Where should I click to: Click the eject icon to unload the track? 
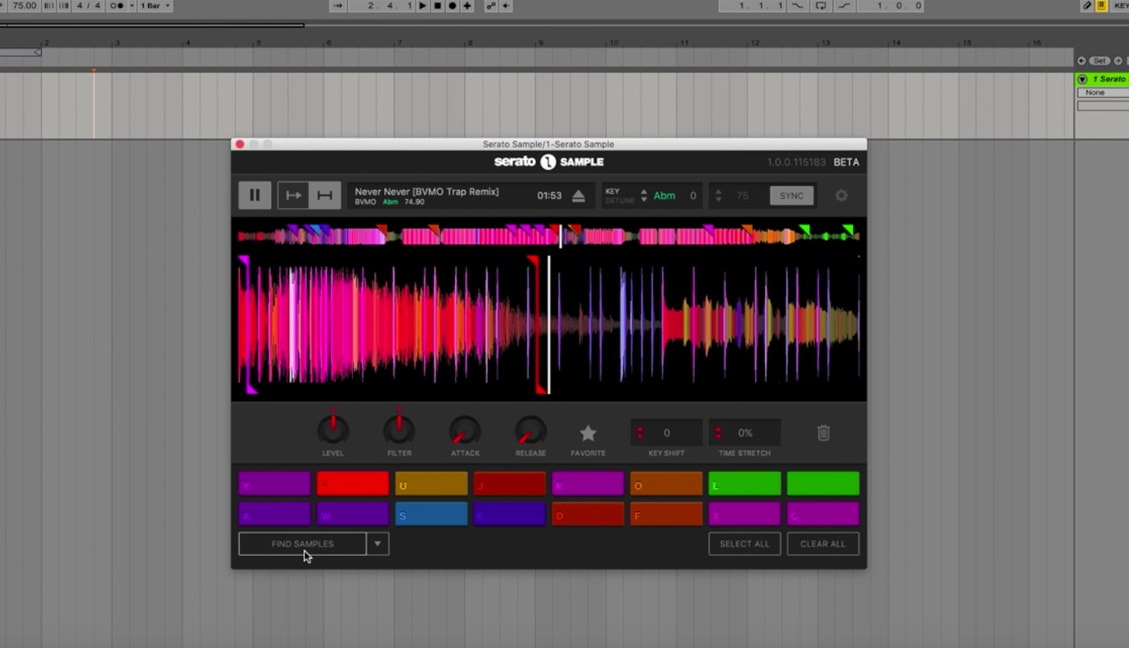tap(578, 195)
